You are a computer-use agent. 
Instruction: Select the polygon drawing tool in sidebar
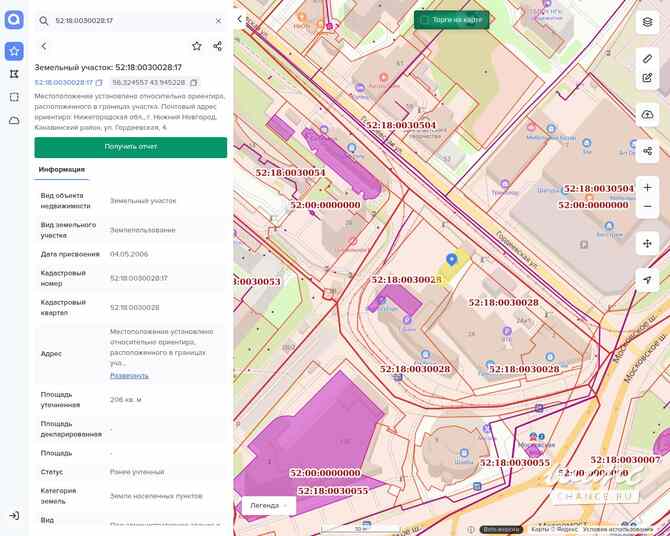pos(14,74)
